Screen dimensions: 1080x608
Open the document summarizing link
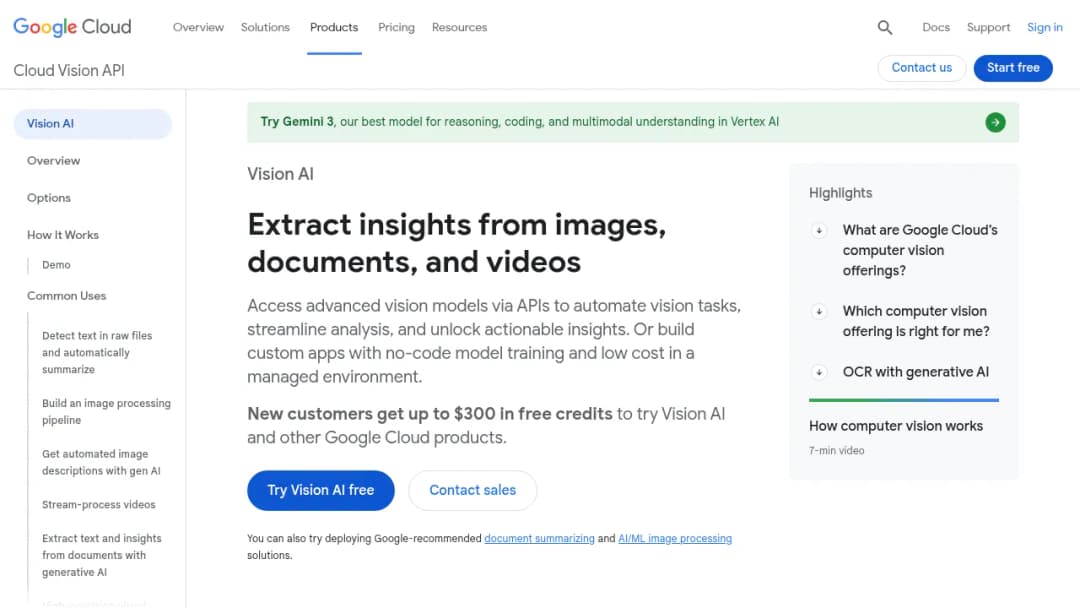pos(539,538)
